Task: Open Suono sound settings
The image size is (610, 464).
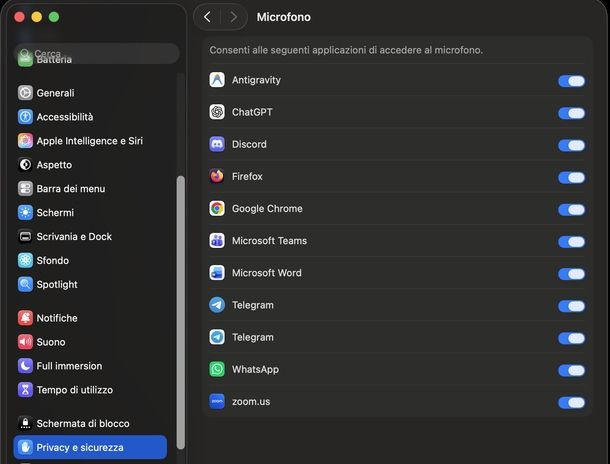Action: click(x=91, y=342)
